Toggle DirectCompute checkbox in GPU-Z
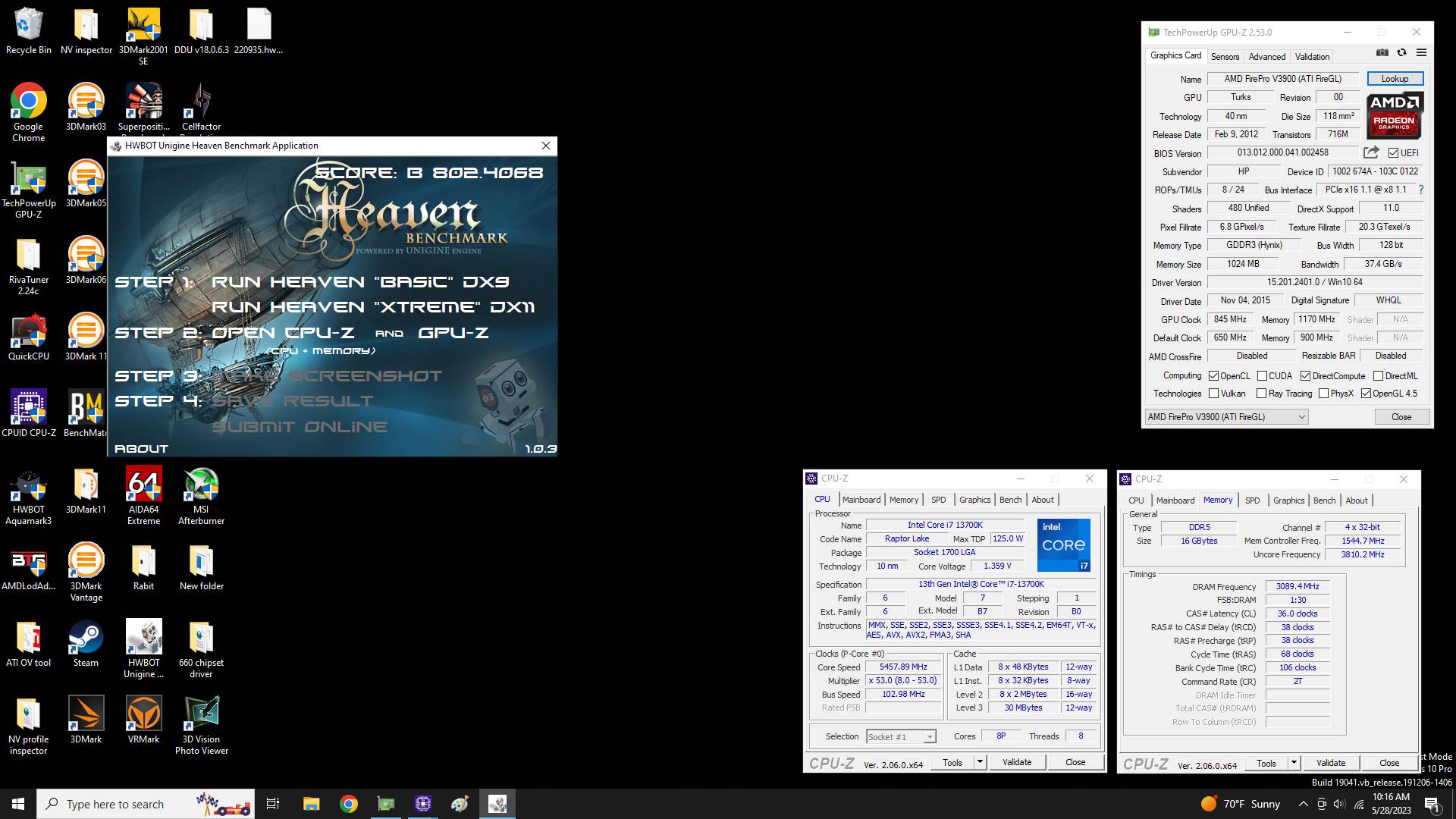 click(1305, 376)
